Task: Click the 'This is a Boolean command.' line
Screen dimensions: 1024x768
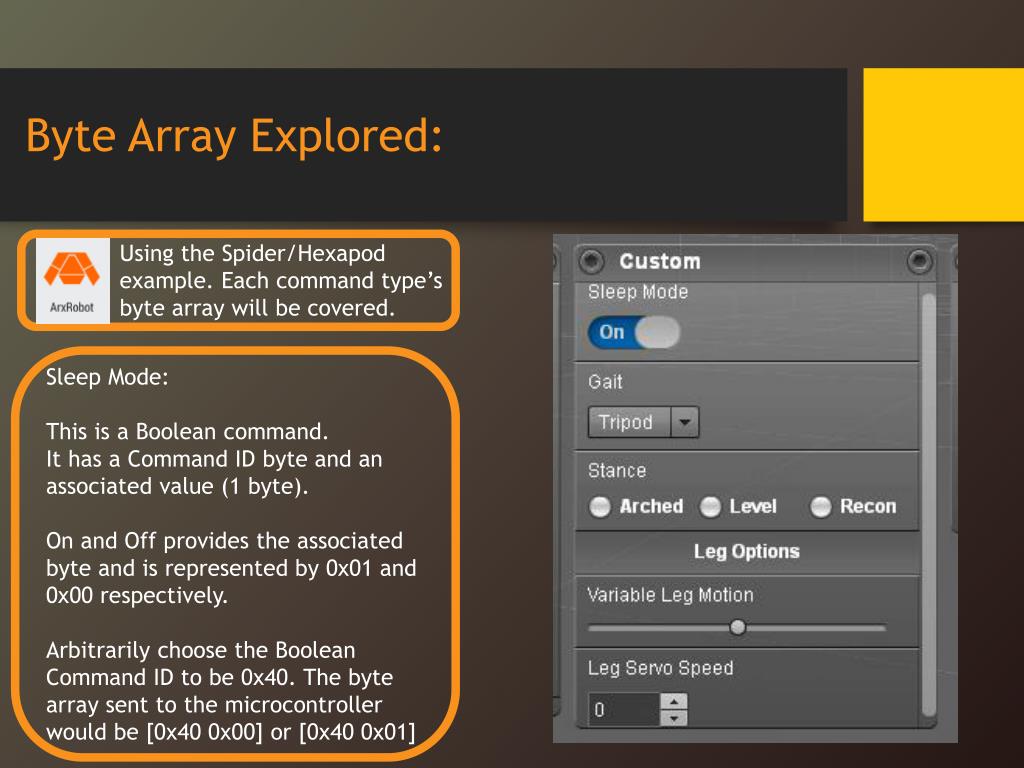Action: (187, 432)
